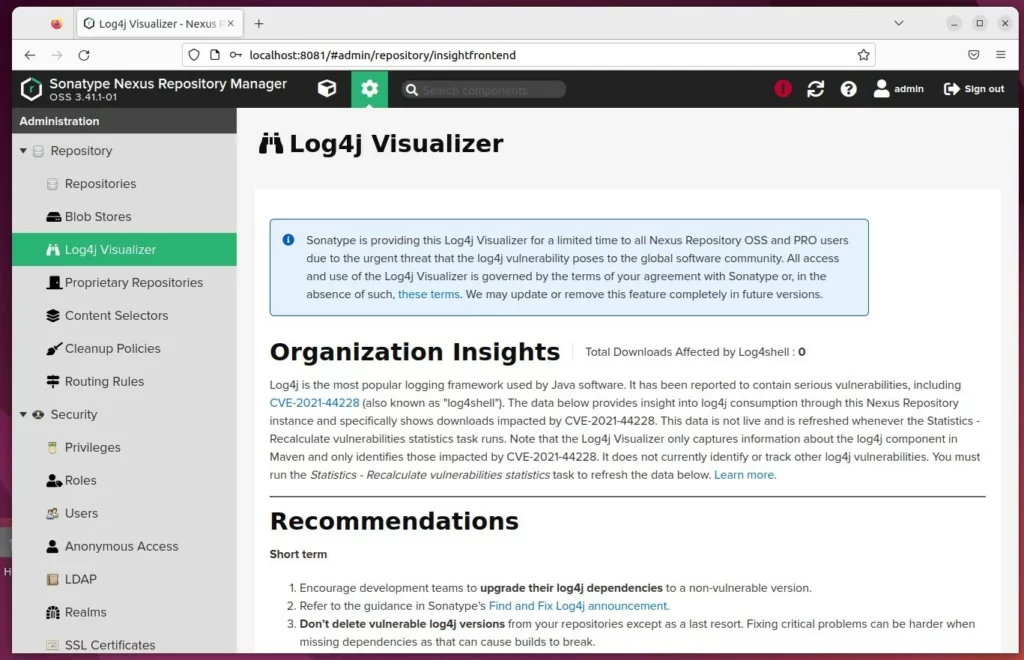Click the binoculars icon beside page title
This screenshot has height=660, width=1024.
click(270, 143)
